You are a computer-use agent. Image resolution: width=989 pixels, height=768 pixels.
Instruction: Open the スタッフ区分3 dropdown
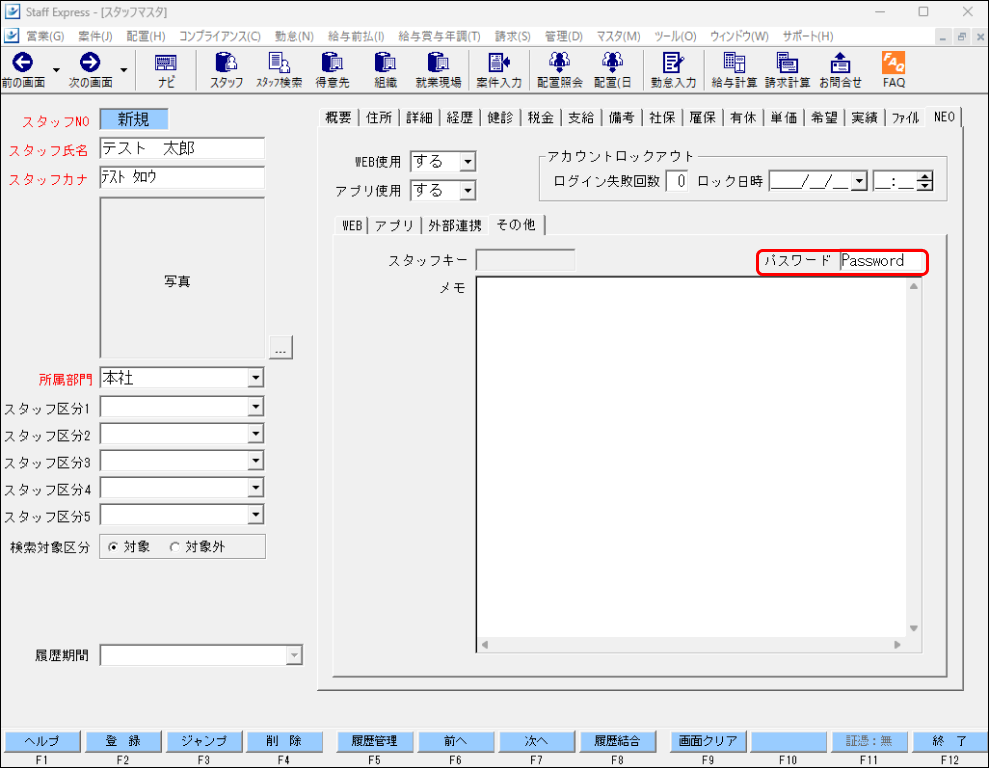click(x=255, y=461)
